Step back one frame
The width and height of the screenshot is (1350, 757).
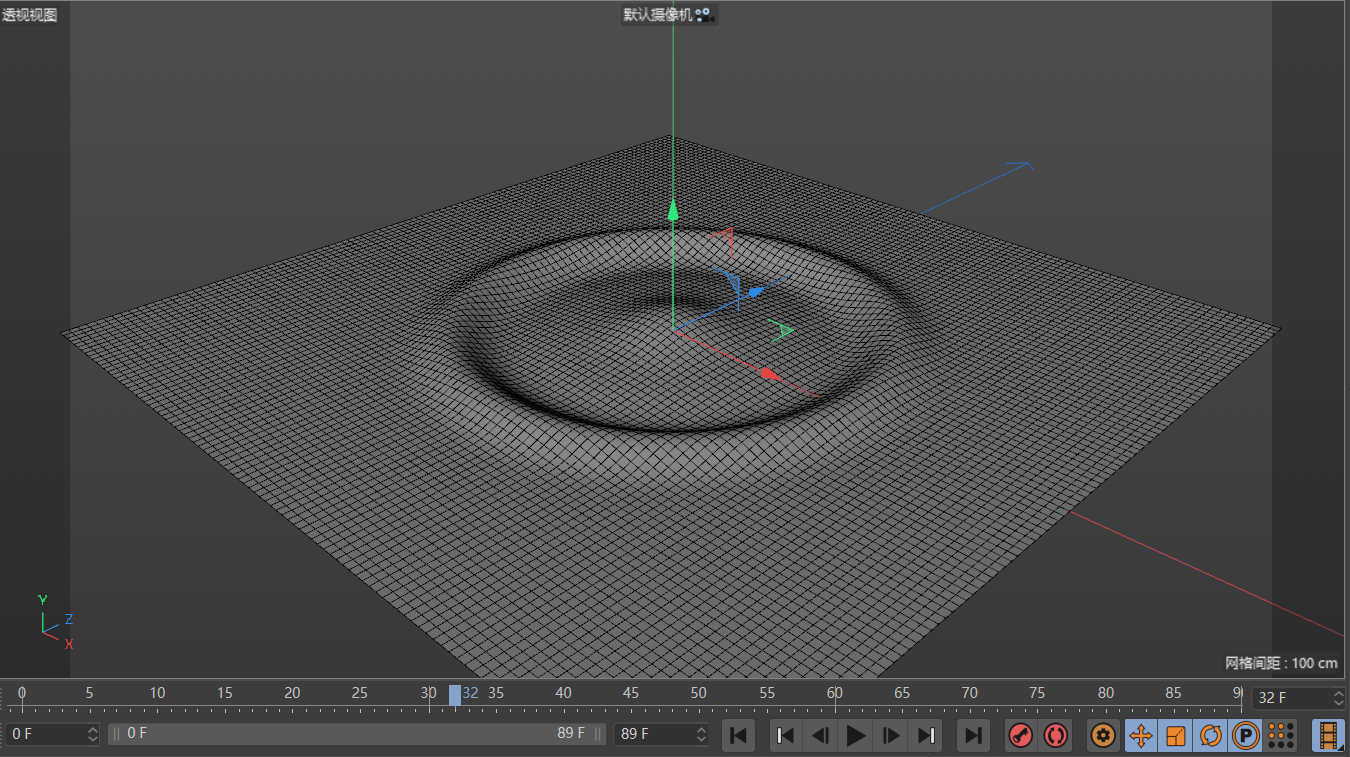(x=820, y=736)
